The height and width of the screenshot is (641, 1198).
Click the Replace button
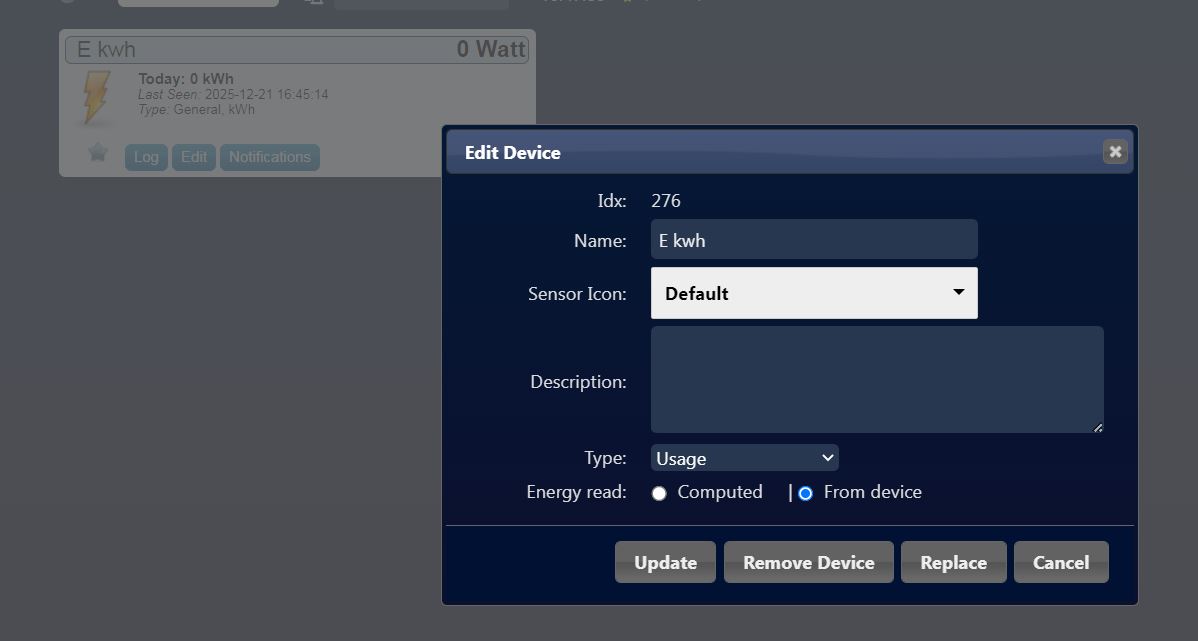click(953, 562)
